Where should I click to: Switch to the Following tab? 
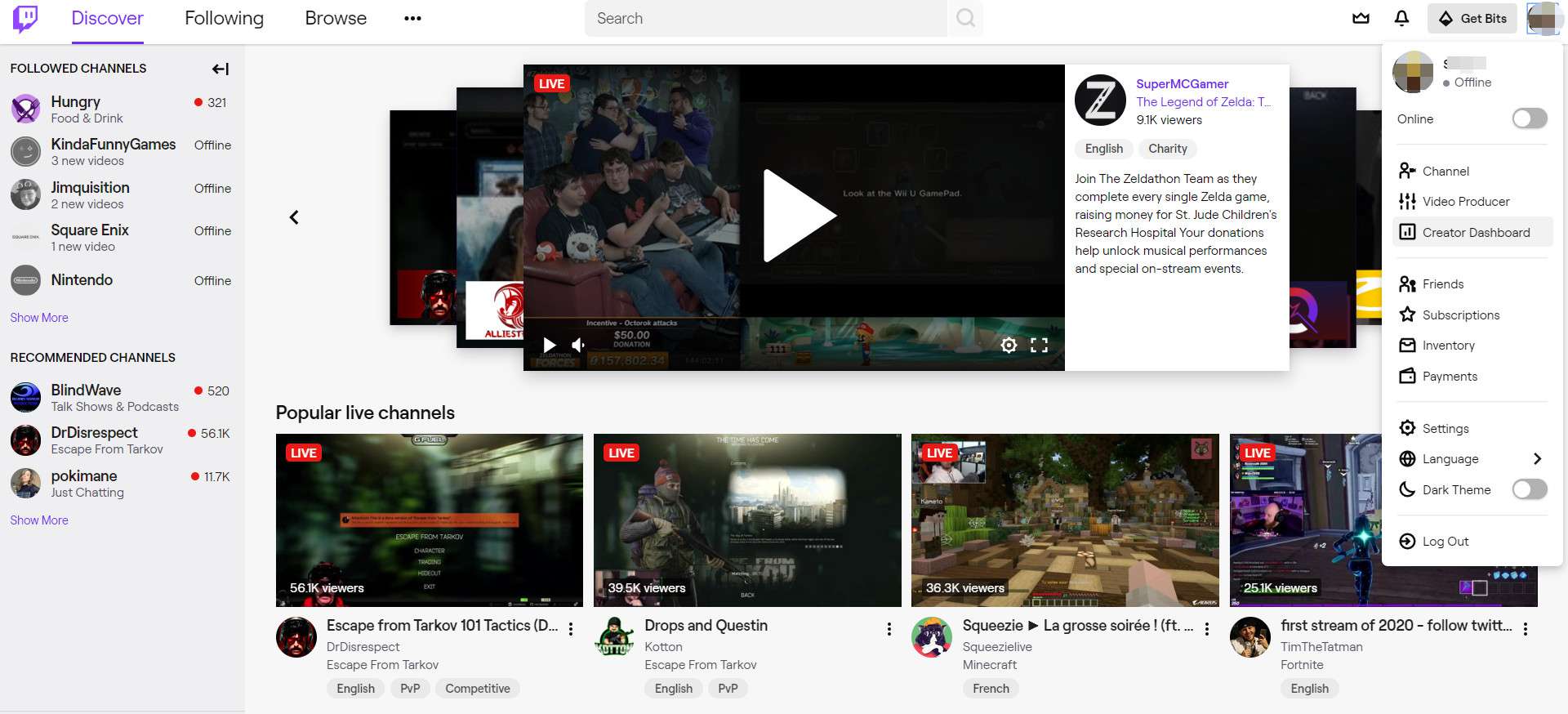click(224, 18)
